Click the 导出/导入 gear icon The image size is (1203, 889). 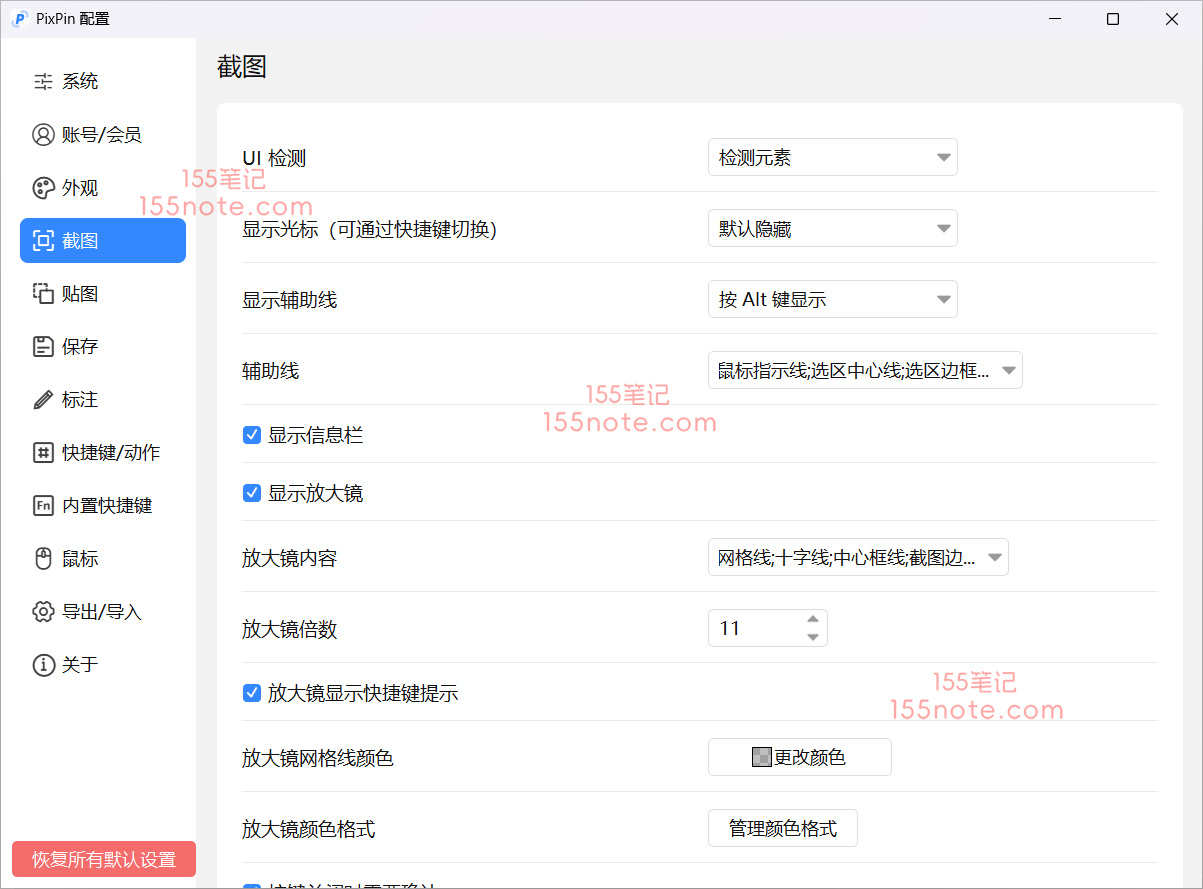[x=43, y=612]
